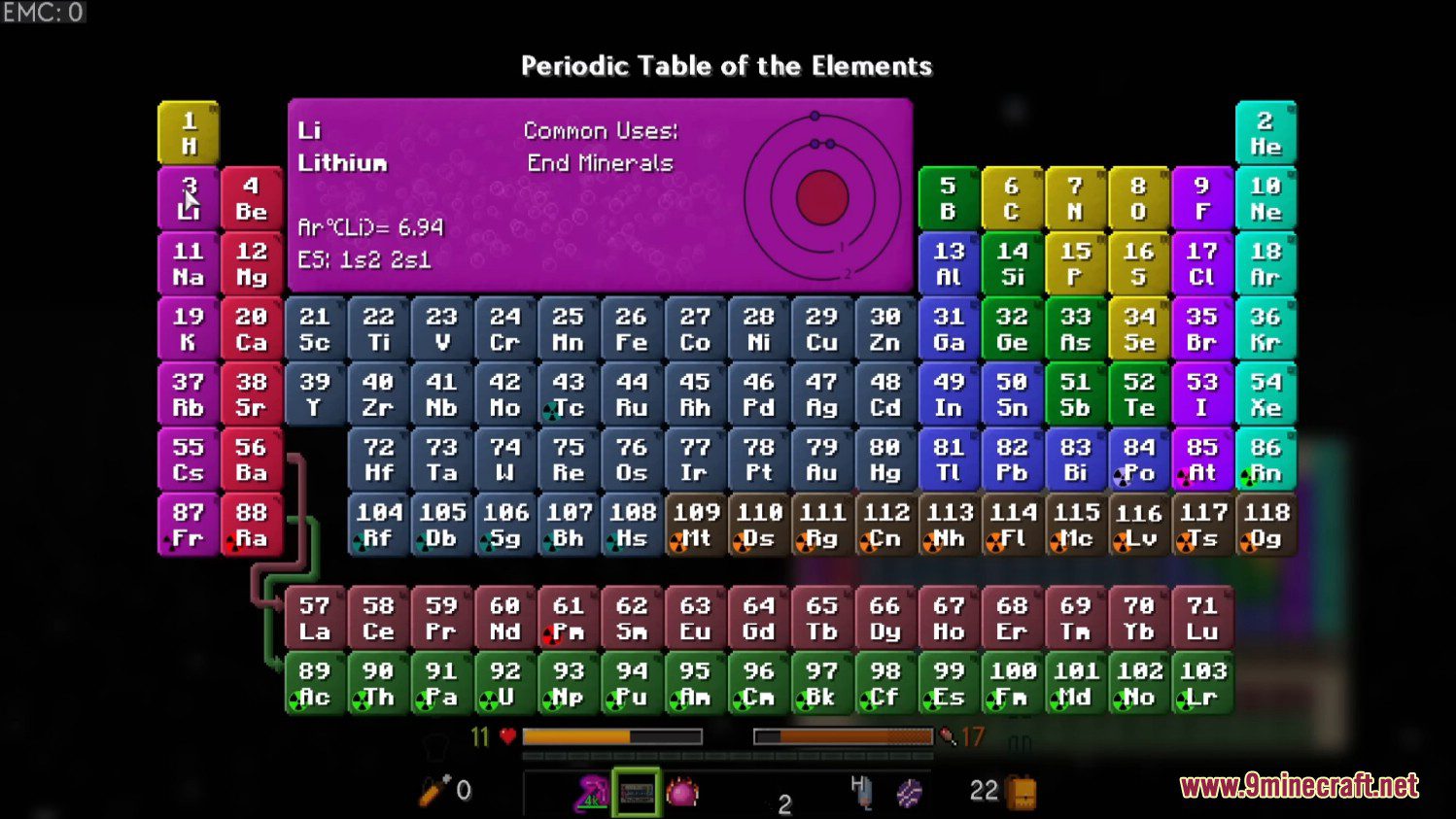Select the Lawrencium (103 Lr) tile
The height and width of the screenshot is (819, 1456).
(1202, 683)
